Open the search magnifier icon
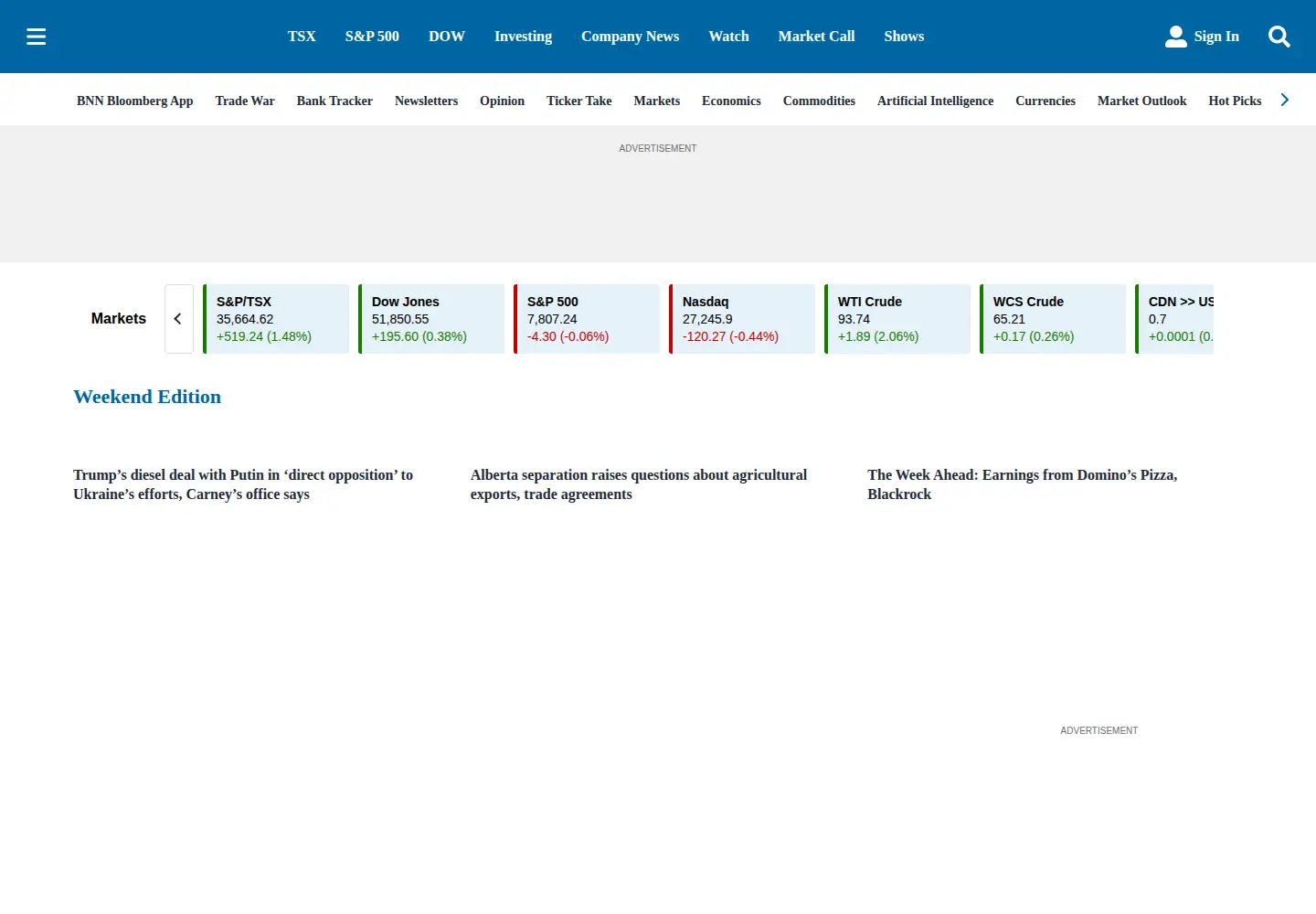Viewport: 1316px width, 914px height. 1279,37
